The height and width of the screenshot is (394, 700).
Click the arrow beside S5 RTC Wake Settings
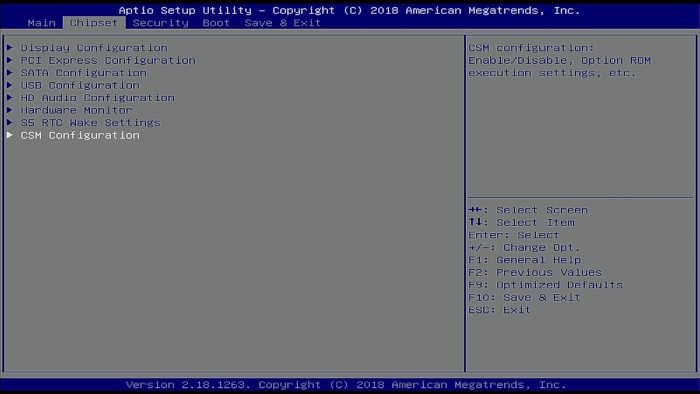click(10, 122)
